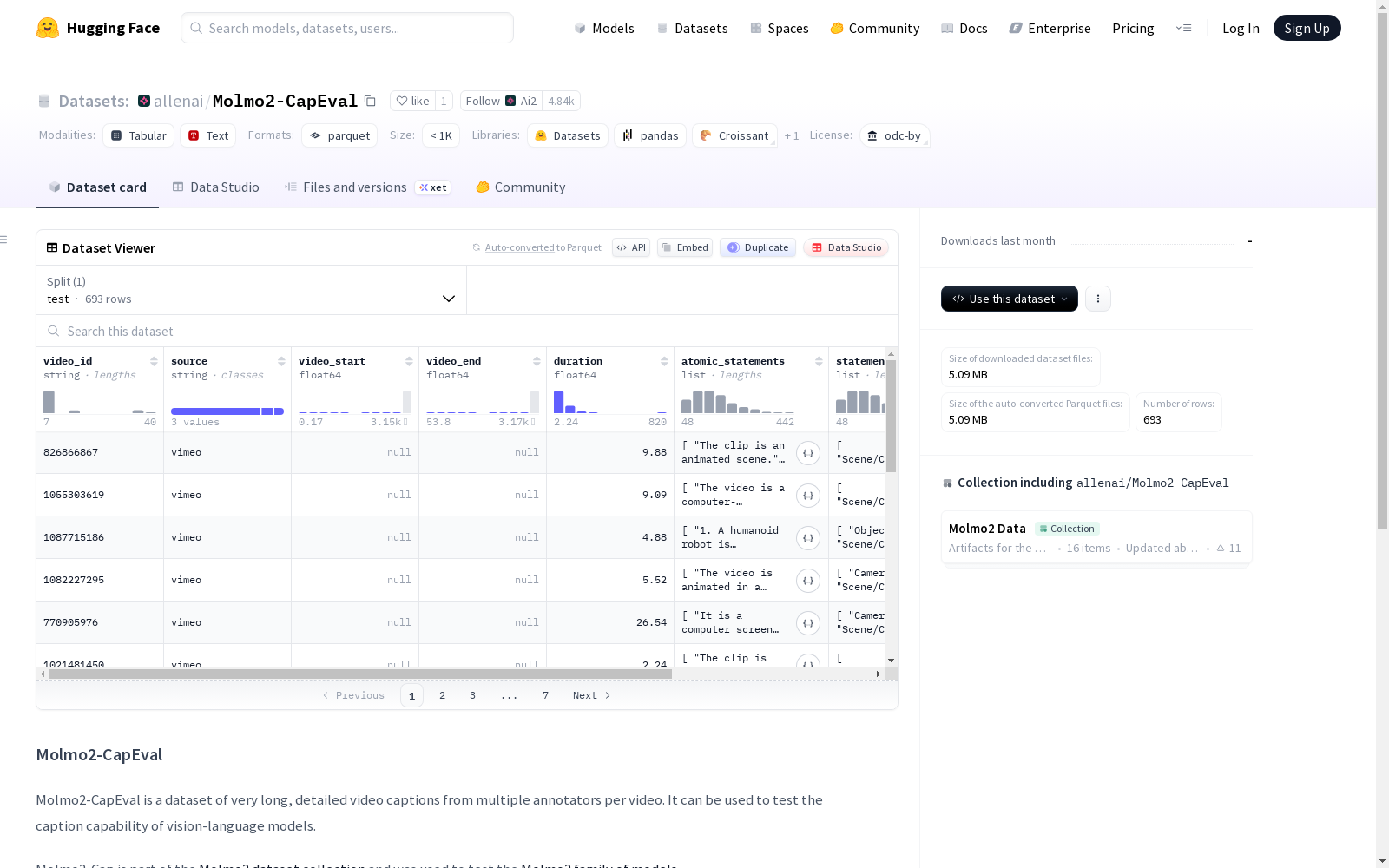Expand atomic_statements cell for video 826866867
Screen dimensions: 1389x868
tap(808, 453)
